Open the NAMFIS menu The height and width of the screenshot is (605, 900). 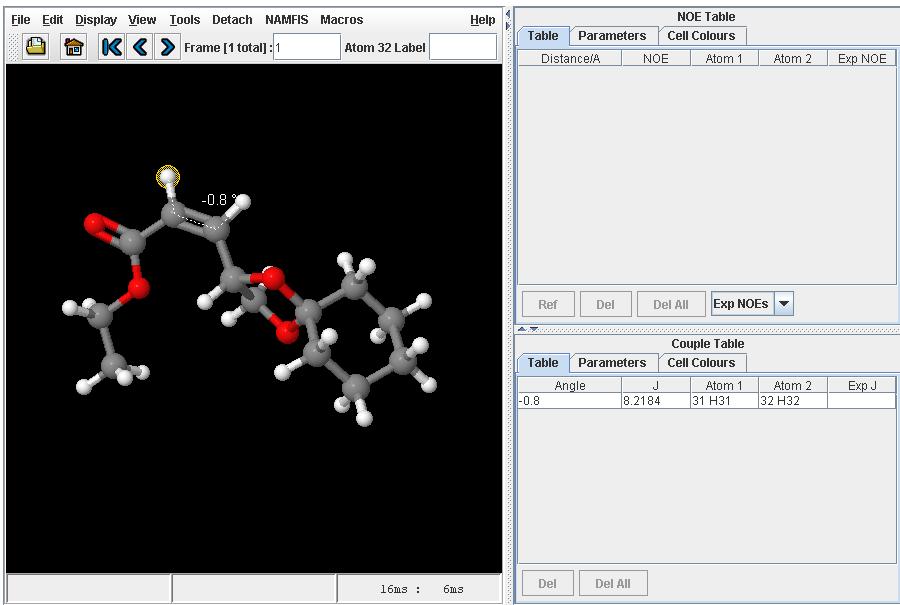[x=286, y=19]
